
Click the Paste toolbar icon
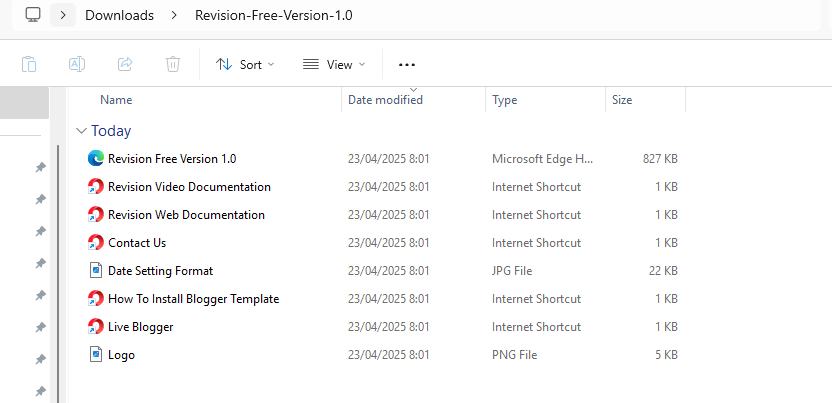coord(29,64)
